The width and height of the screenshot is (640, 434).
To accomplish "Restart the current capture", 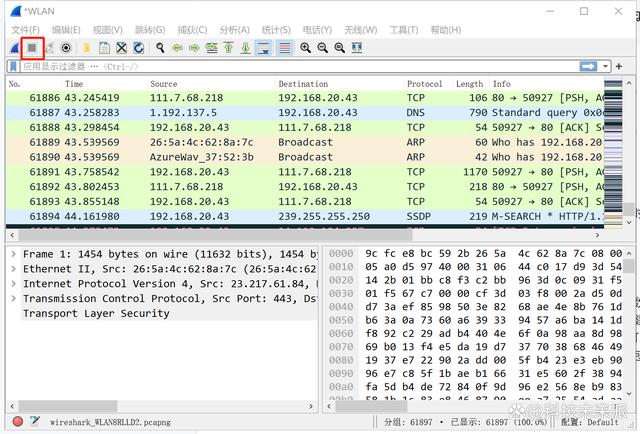I will (x=49, y=47).
